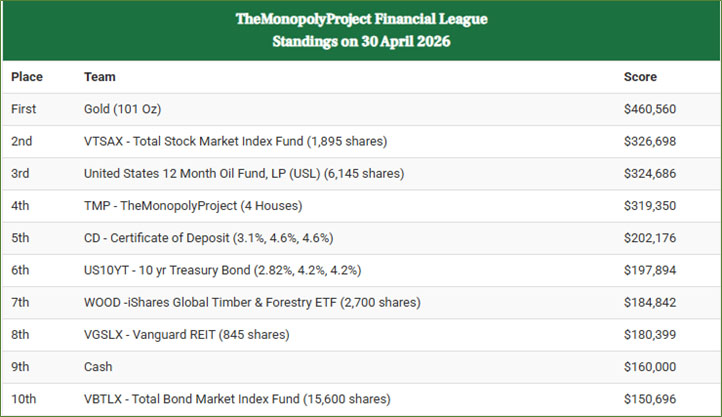Image resolution: width=722 pixels, height=417 pixels.
Task: Select the VGSLX Vanguard REIT row
Action: (361, 335)
